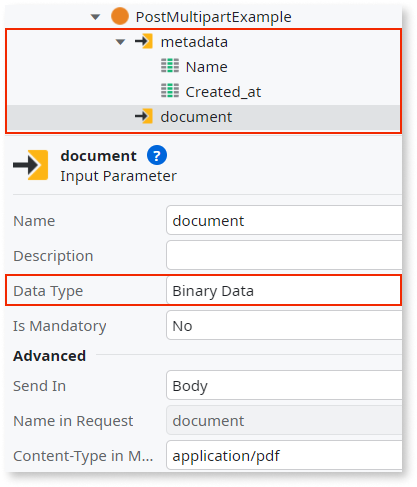This screenshot has width=417, height=487.
Task: Select the Name attribute tree item
Action: click(x=207, y=67)
